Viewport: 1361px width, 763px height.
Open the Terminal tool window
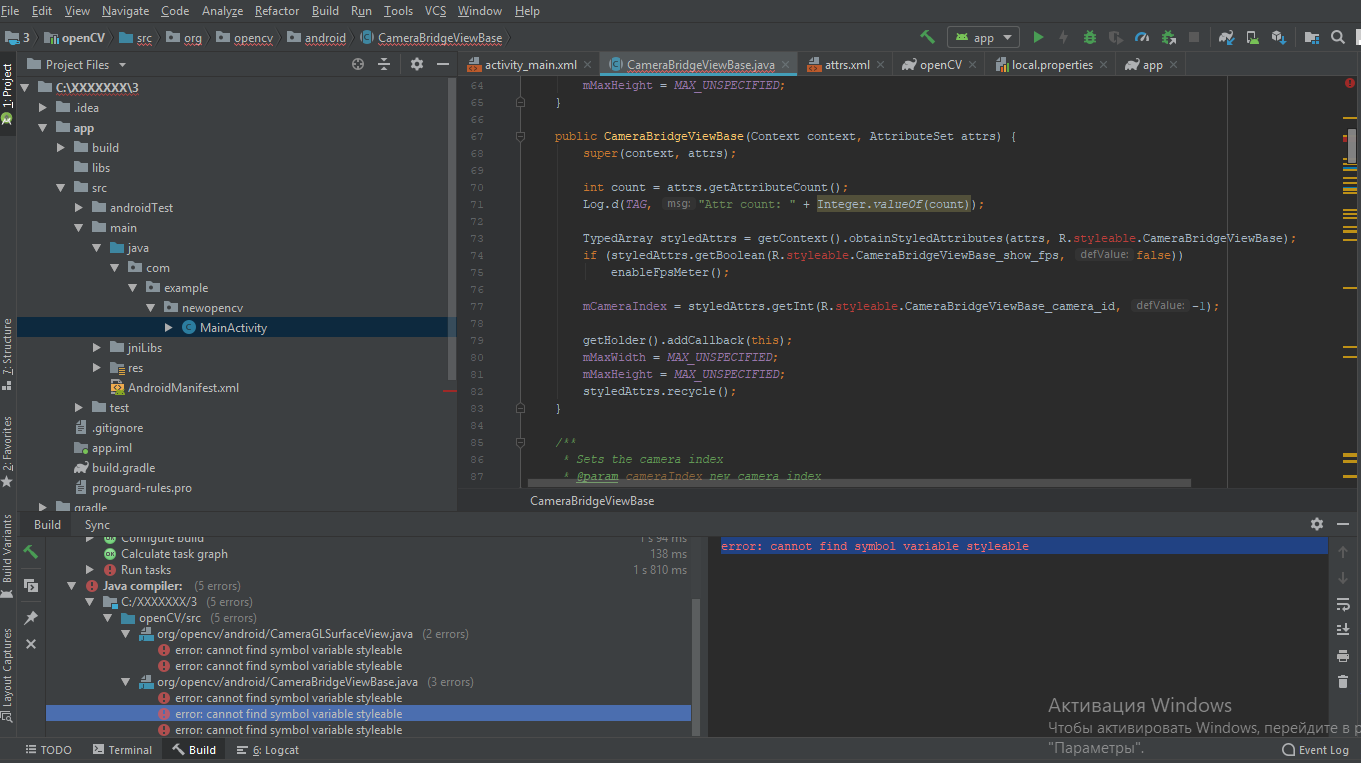(x=122, y=750)
